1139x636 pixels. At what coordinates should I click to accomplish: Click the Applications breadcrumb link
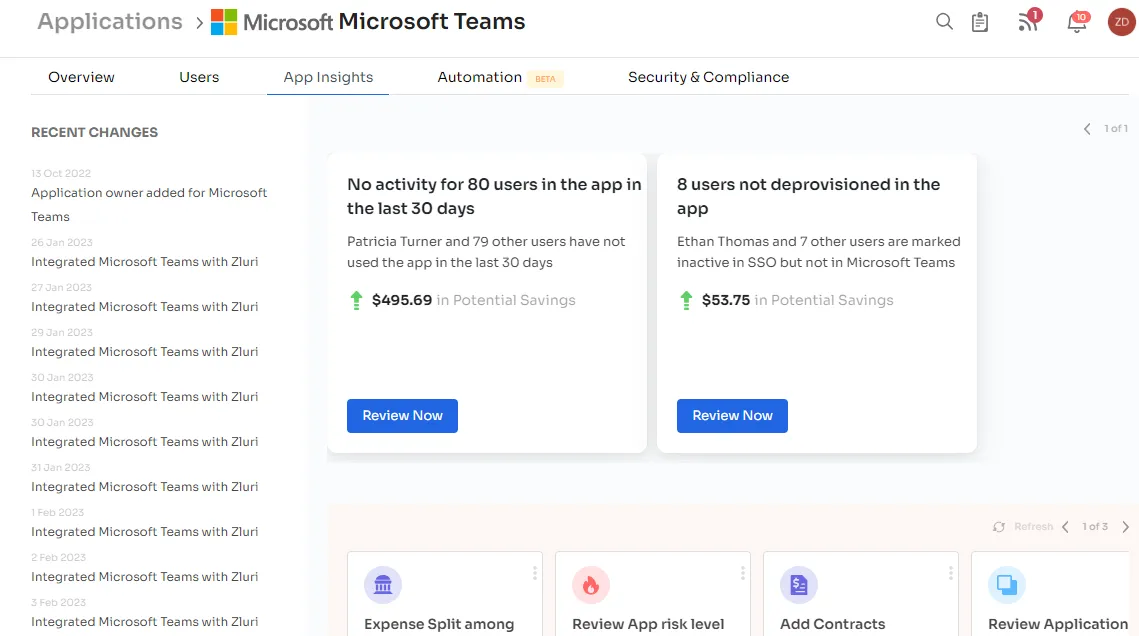pos(110,22)
